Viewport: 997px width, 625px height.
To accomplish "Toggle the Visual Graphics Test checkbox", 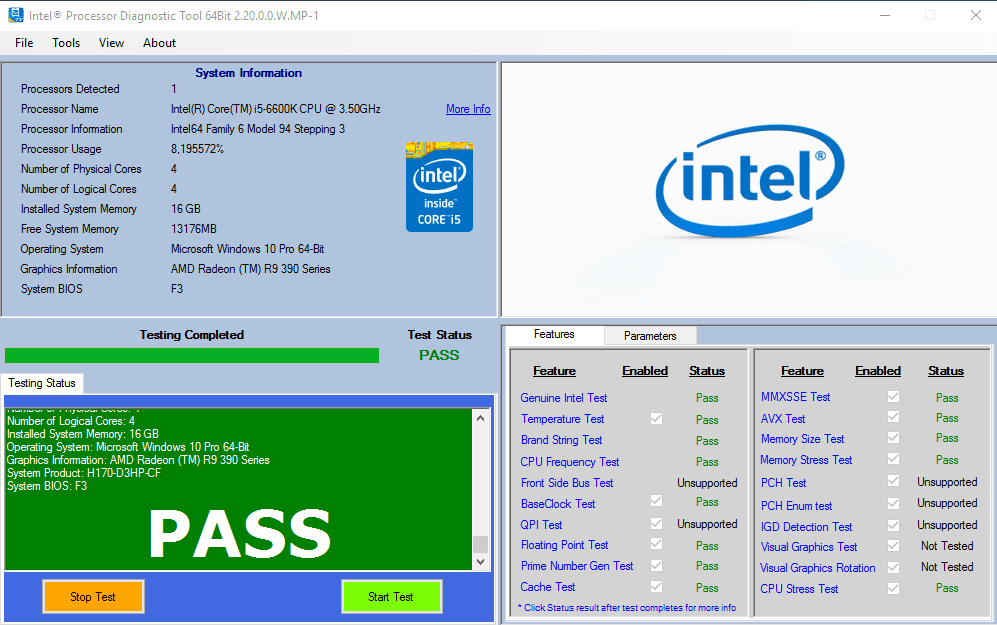I will pos(893,546).
